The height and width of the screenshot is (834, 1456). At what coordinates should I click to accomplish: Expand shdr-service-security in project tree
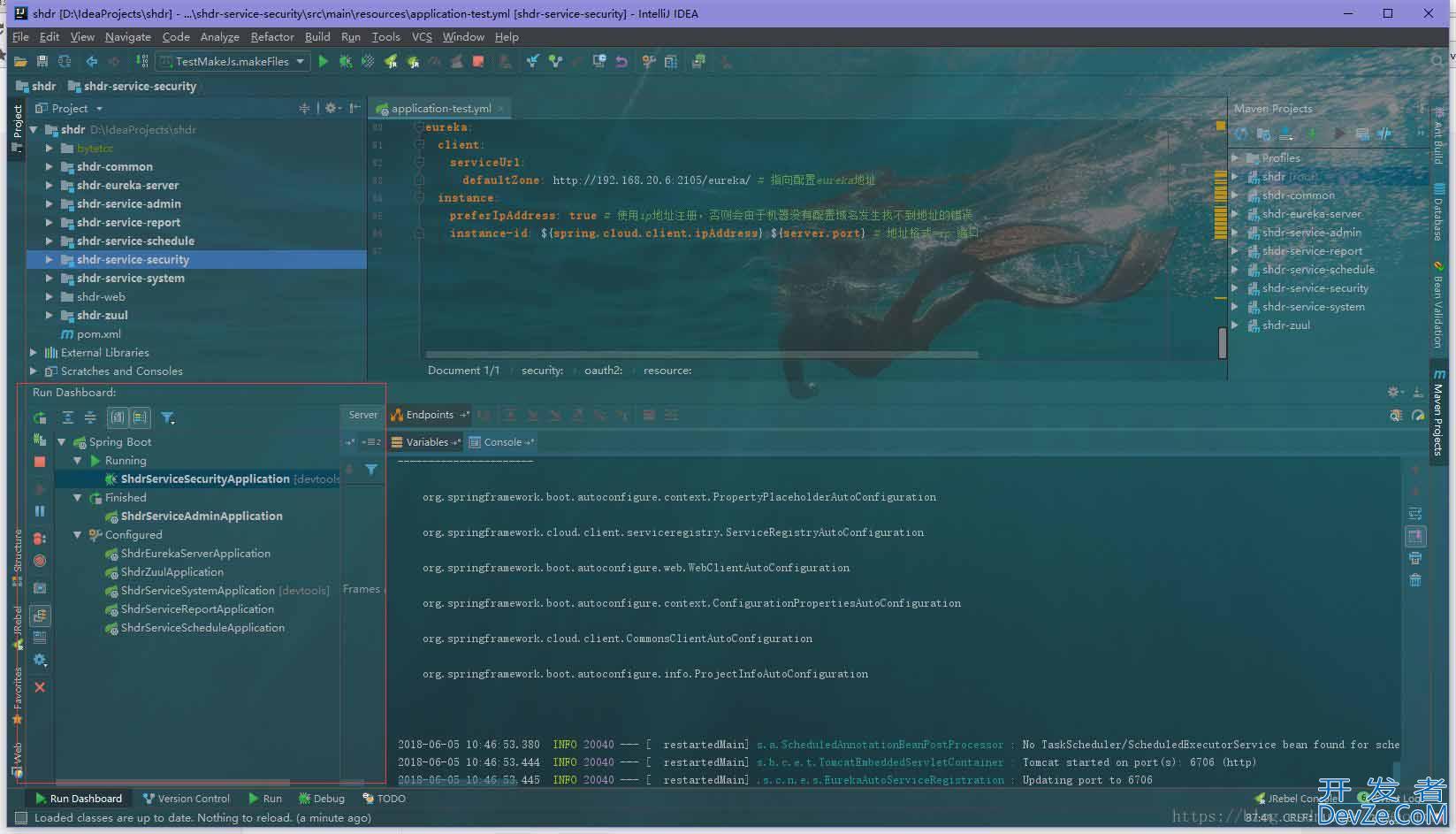coord(50,260)
